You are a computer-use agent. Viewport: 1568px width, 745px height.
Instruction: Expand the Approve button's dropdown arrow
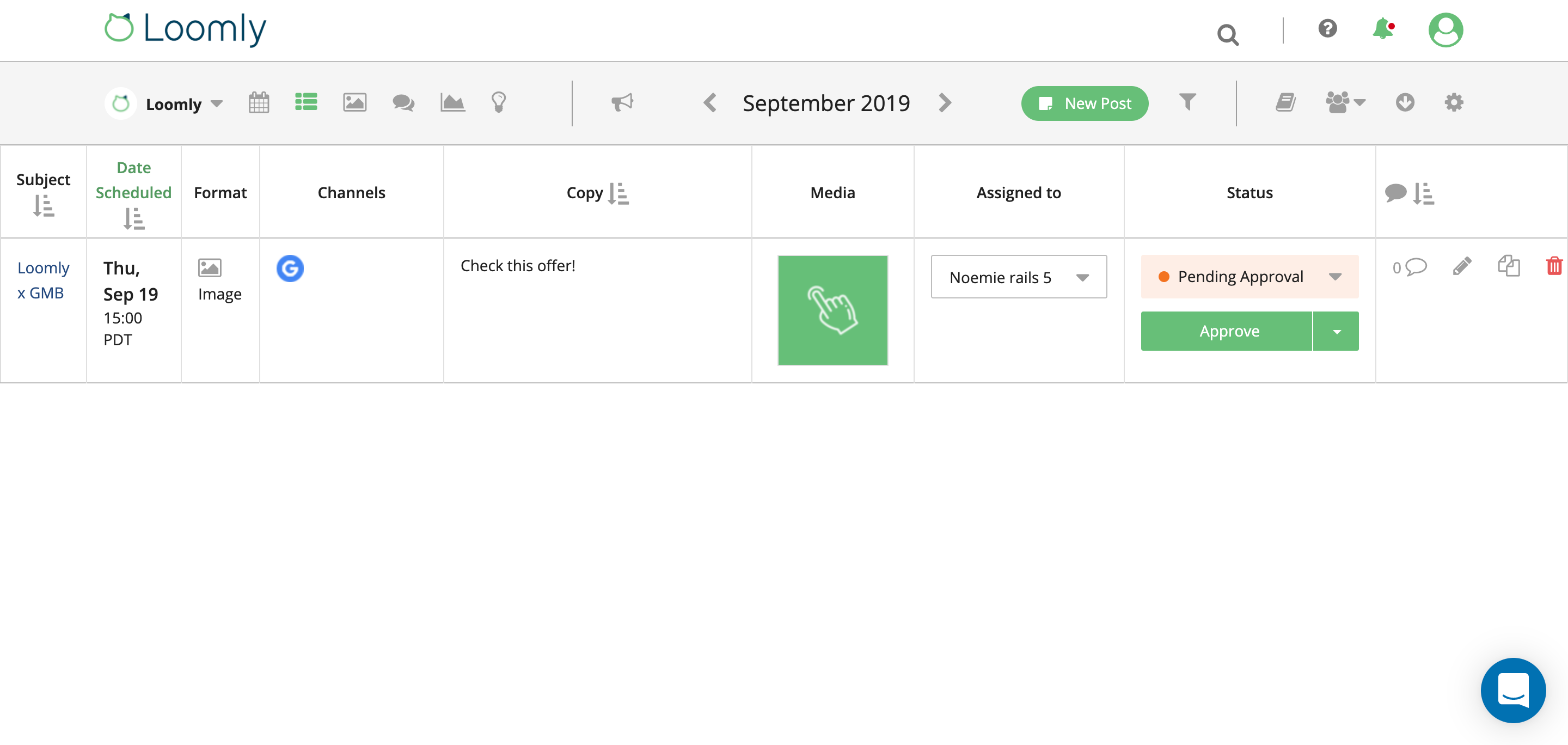[1337, 331]
